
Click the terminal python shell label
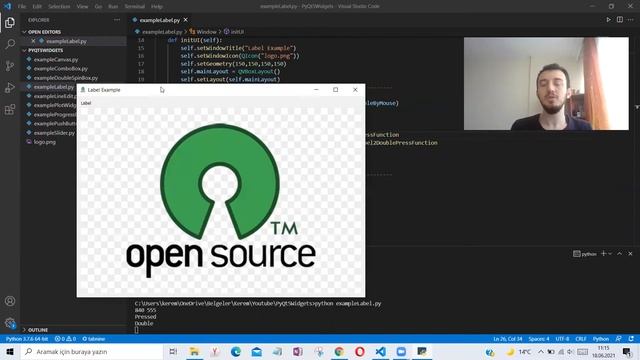click(585, 254)
